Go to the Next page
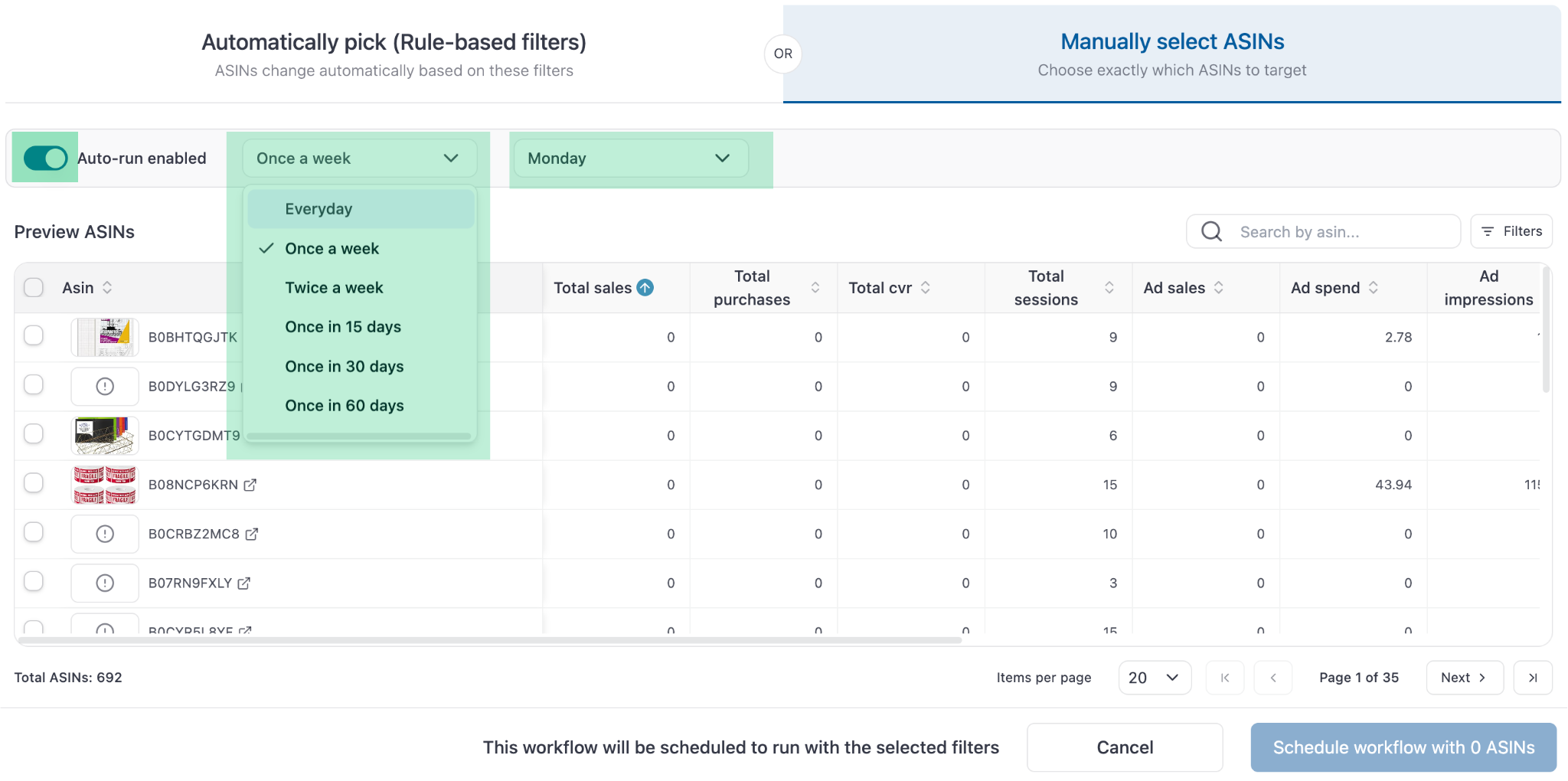 [x=1464, y=678]
